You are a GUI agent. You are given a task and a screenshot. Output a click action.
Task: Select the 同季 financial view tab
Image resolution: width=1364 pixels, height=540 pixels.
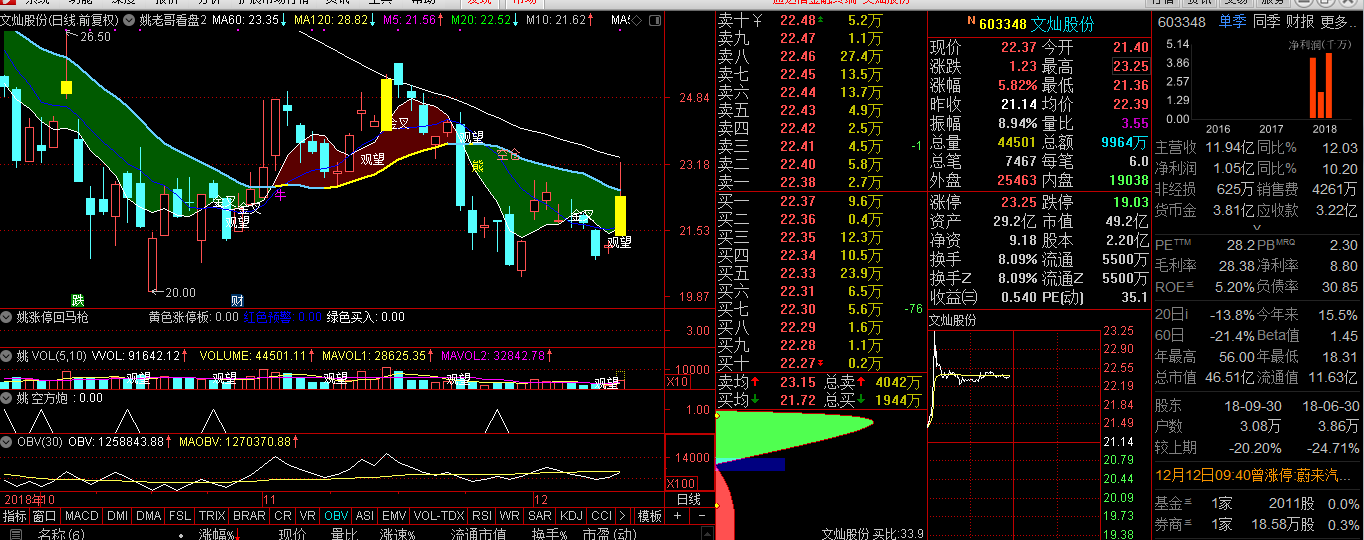(x=1266, y=22)
